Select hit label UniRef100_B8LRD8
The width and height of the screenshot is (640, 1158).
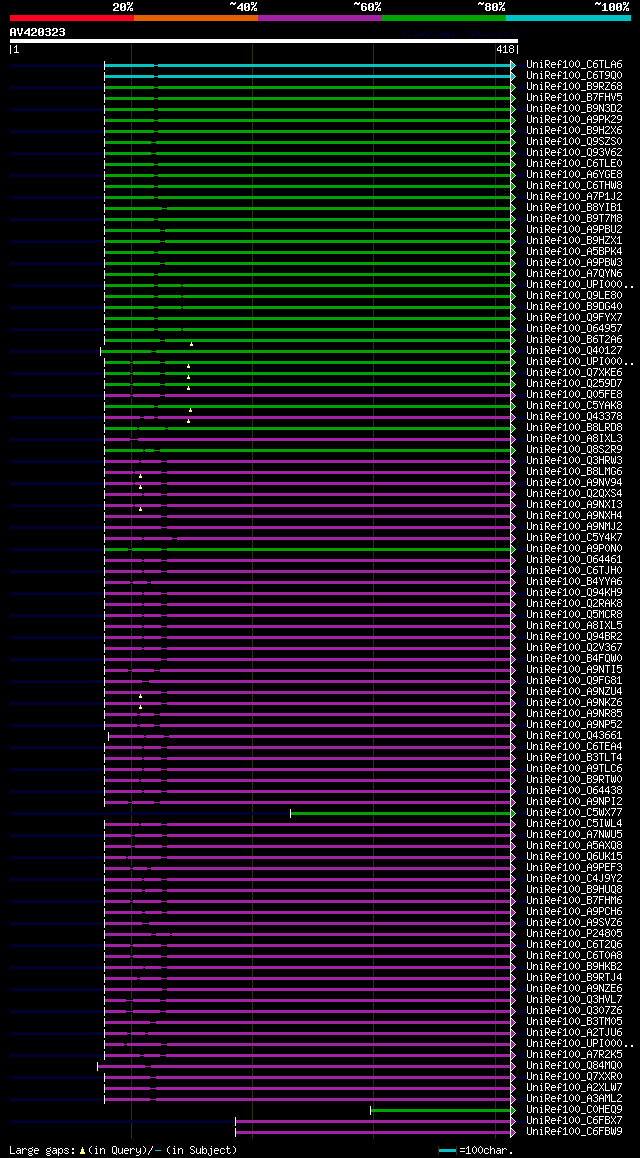[574, 428]
